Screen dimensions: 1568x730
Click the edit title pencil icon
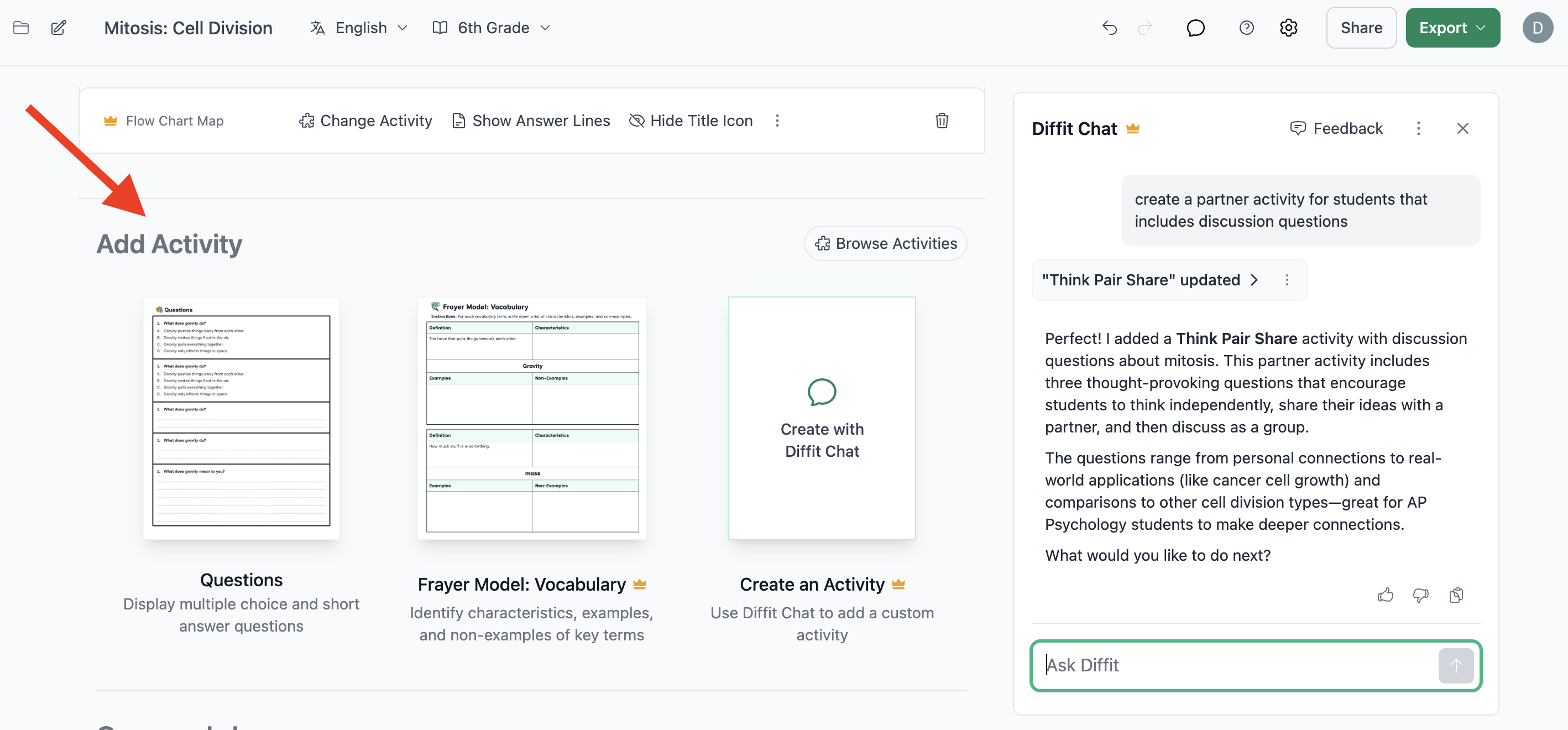click(59, 28)
